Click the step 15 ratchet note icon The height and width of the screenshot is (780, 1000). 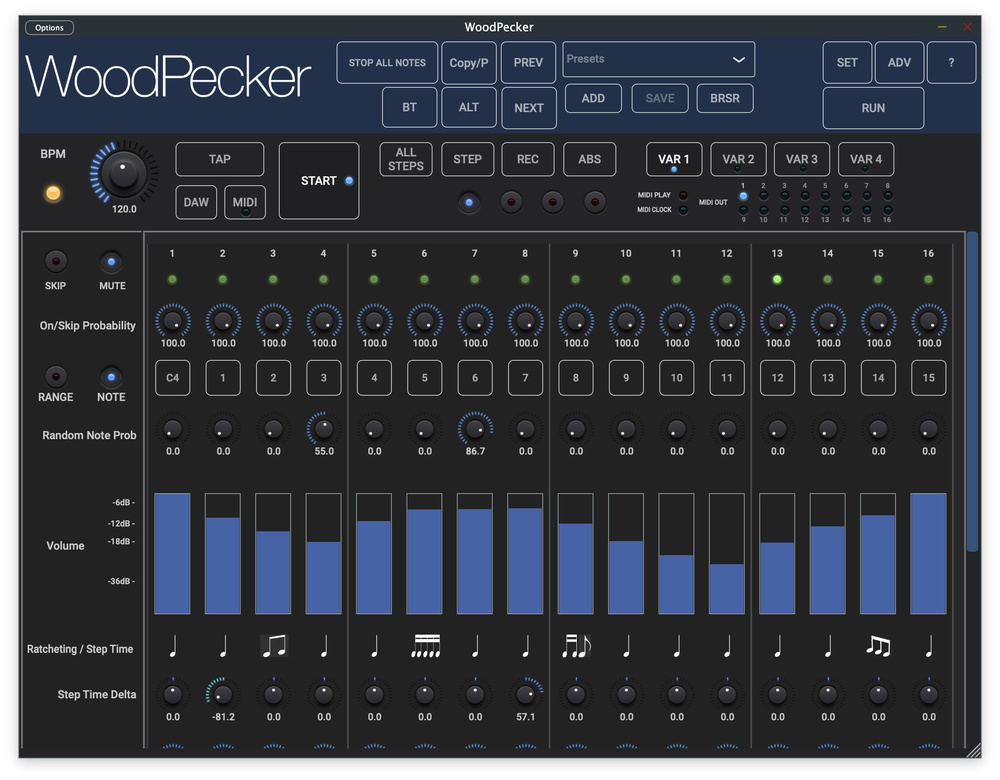pos(878,648)
